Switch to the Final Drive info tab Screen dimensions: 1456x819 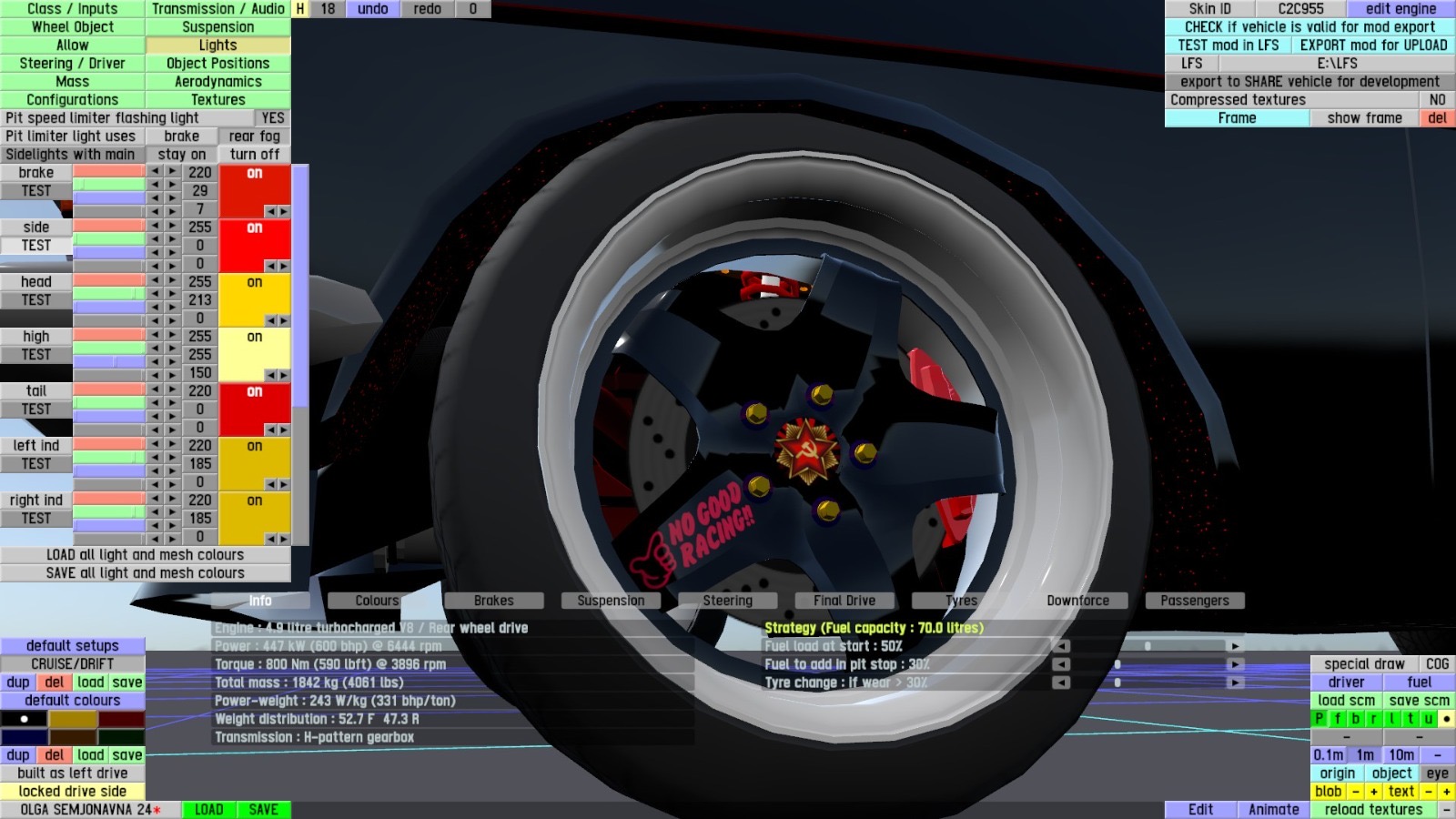click(844, 601)
